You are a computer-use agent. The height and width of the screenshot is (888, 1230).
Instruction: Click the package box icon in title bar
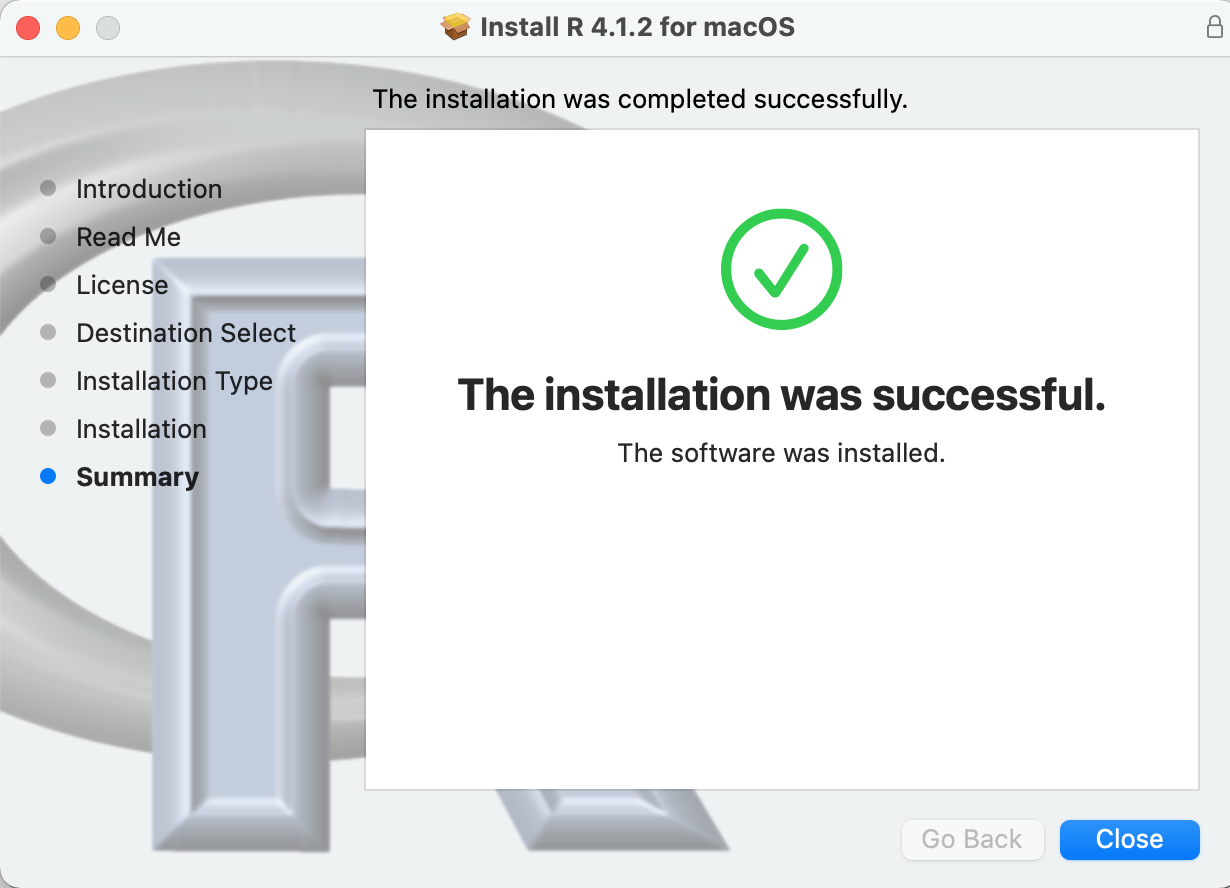tap(455, 26)
